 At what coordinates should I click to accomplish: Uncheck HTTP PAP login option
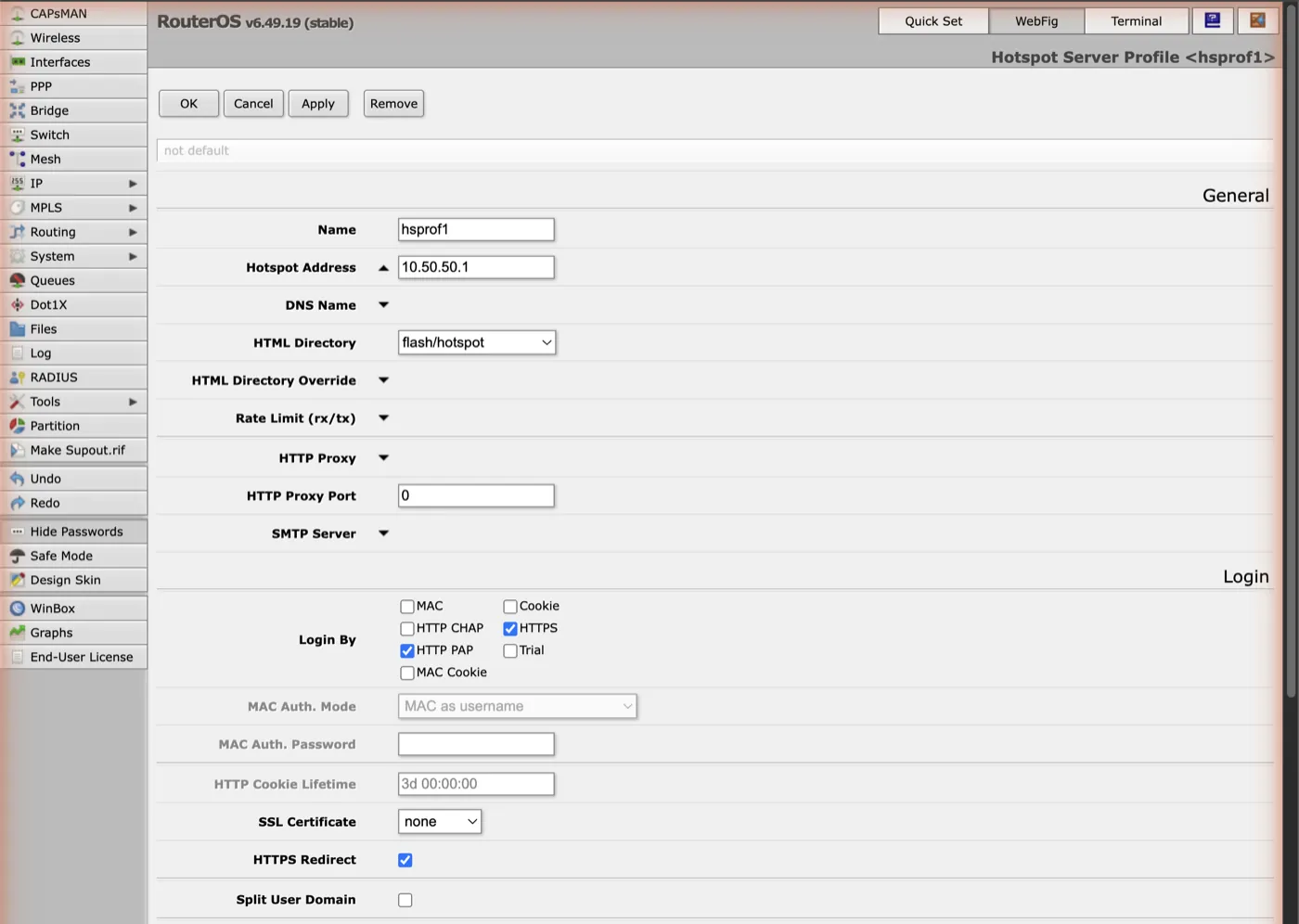[x=407, y=651]
